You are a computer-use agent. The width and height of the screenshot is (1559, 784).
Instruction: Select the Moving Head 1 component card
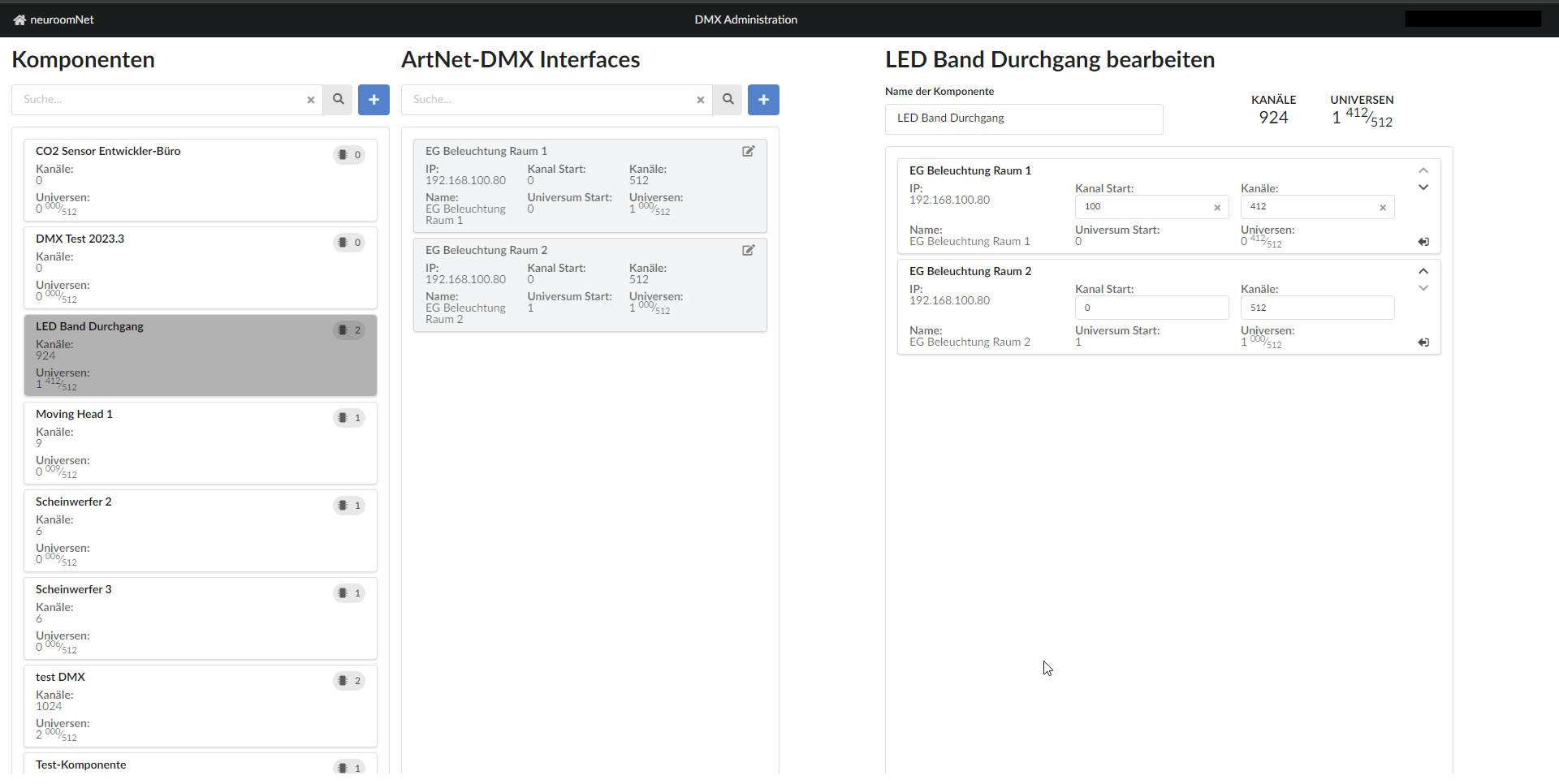point(200,442)
